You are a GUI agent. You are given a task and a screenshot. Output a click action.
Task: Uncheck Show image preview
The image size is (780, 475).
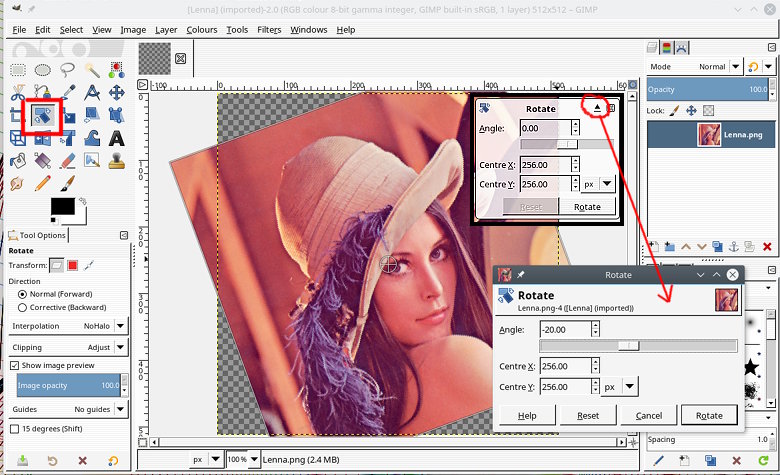(x=15, y=365)
